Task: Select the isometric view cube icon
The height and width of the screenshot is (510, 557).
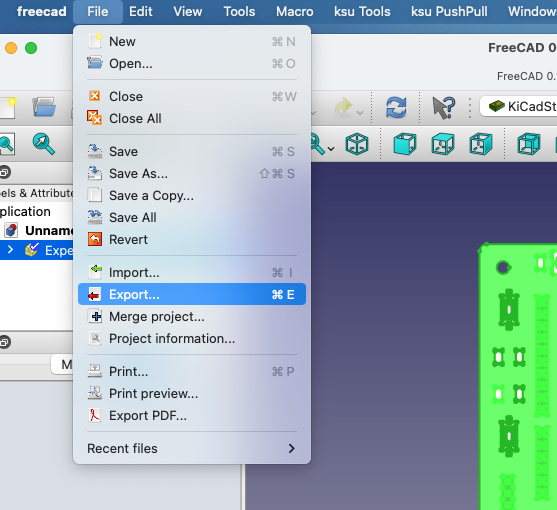Action: click(x=357, y=144)
